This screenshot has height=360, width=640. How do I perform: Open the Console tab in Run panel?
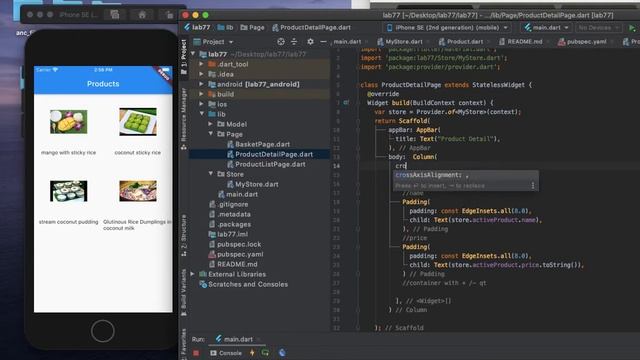[226, 353]
